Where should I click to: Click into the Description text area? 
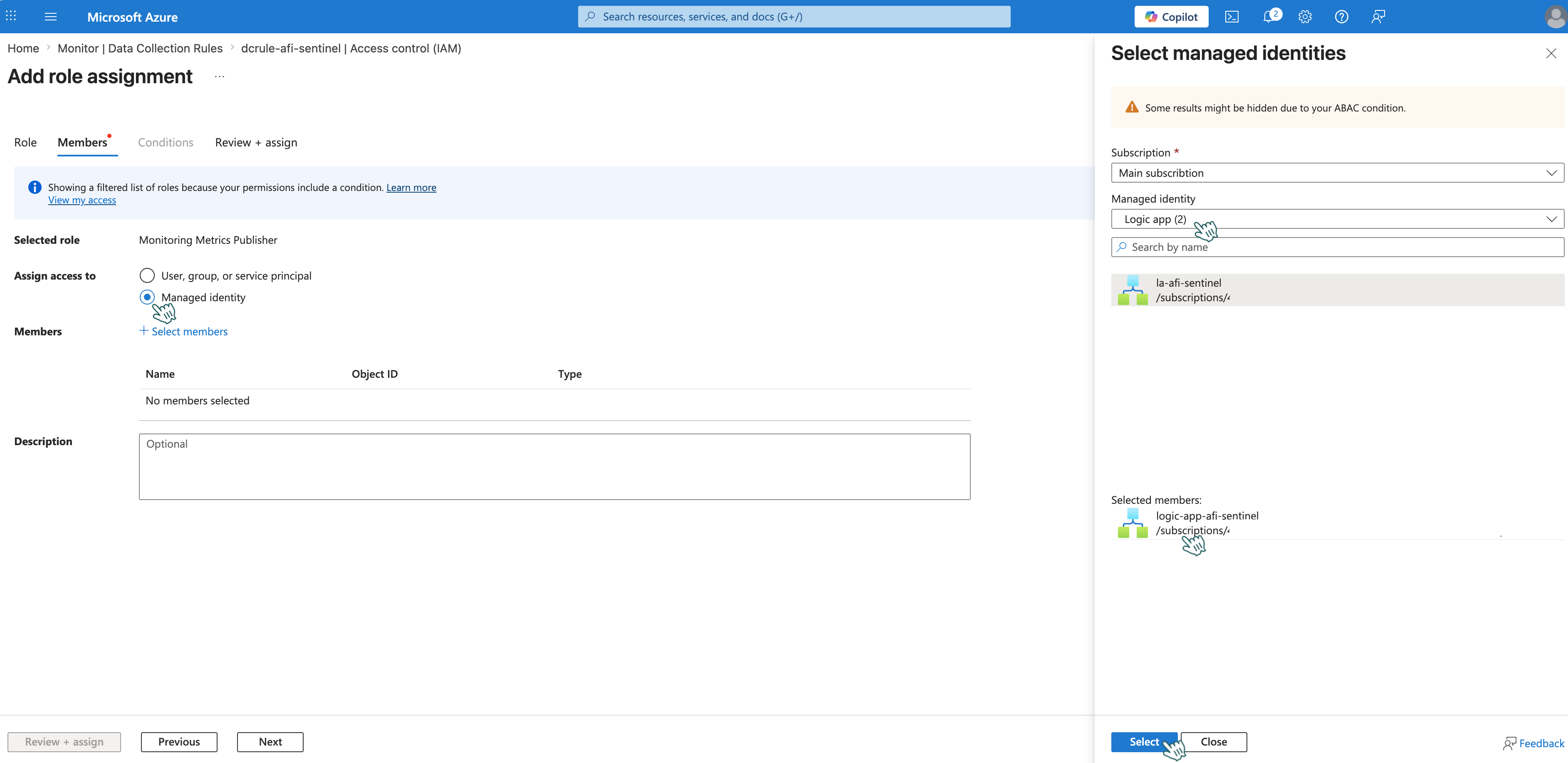[x=554, y=466]
